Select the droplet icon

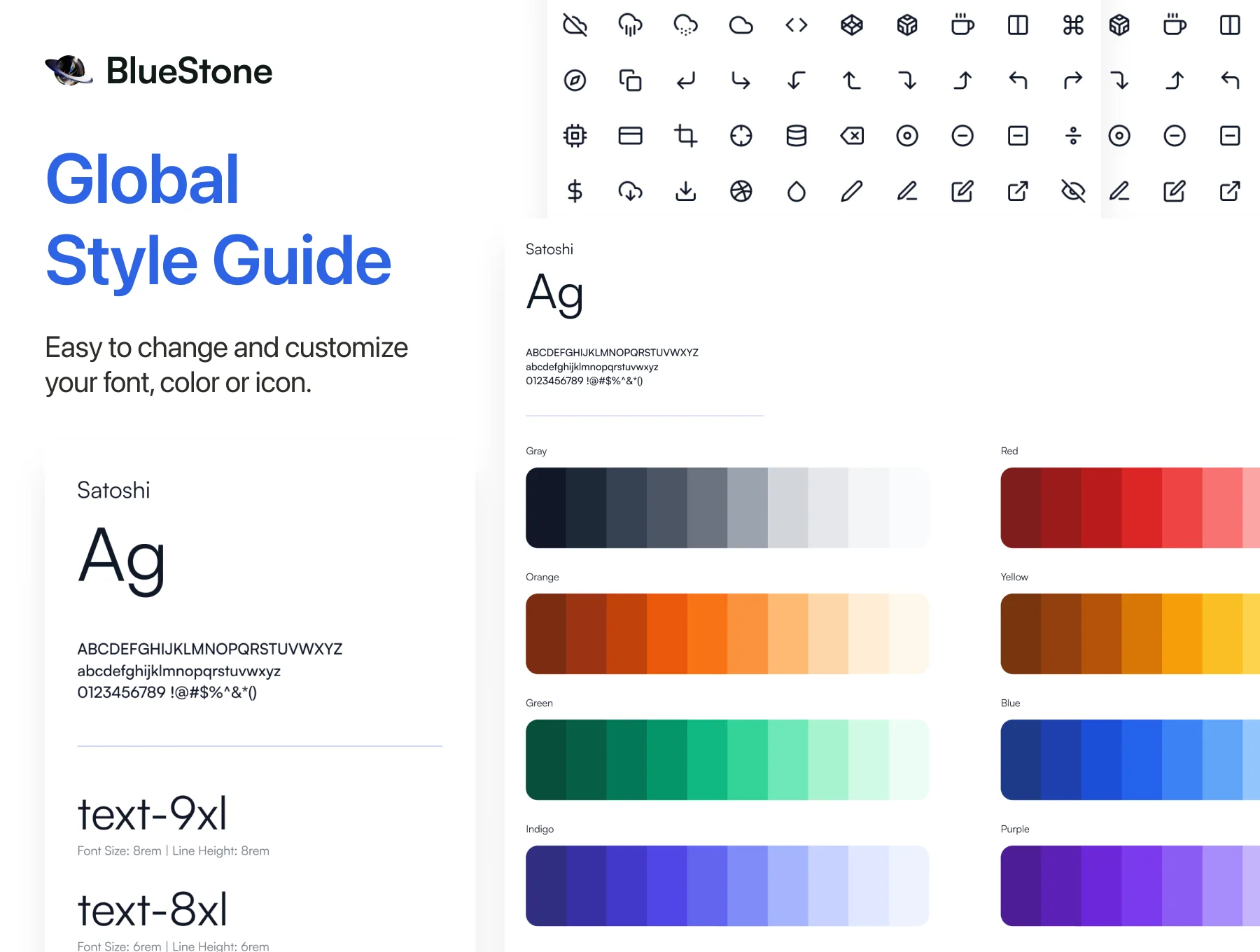point(796,191)
